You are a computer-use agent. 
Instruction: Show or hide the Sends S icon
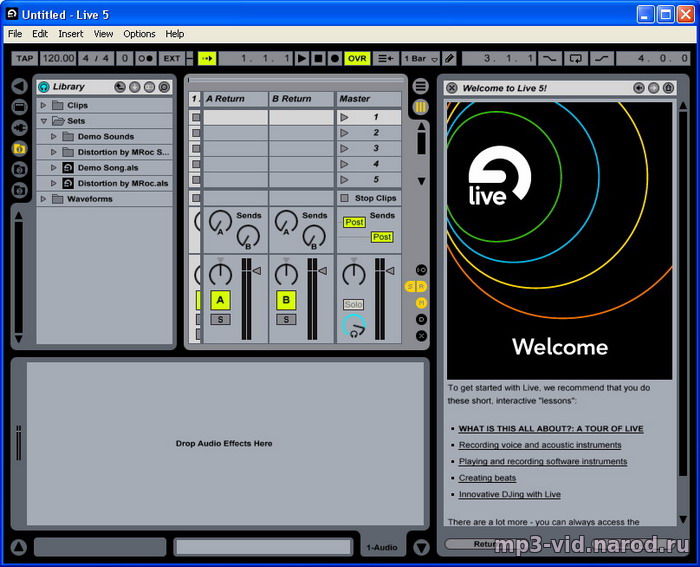coord(410,287)
